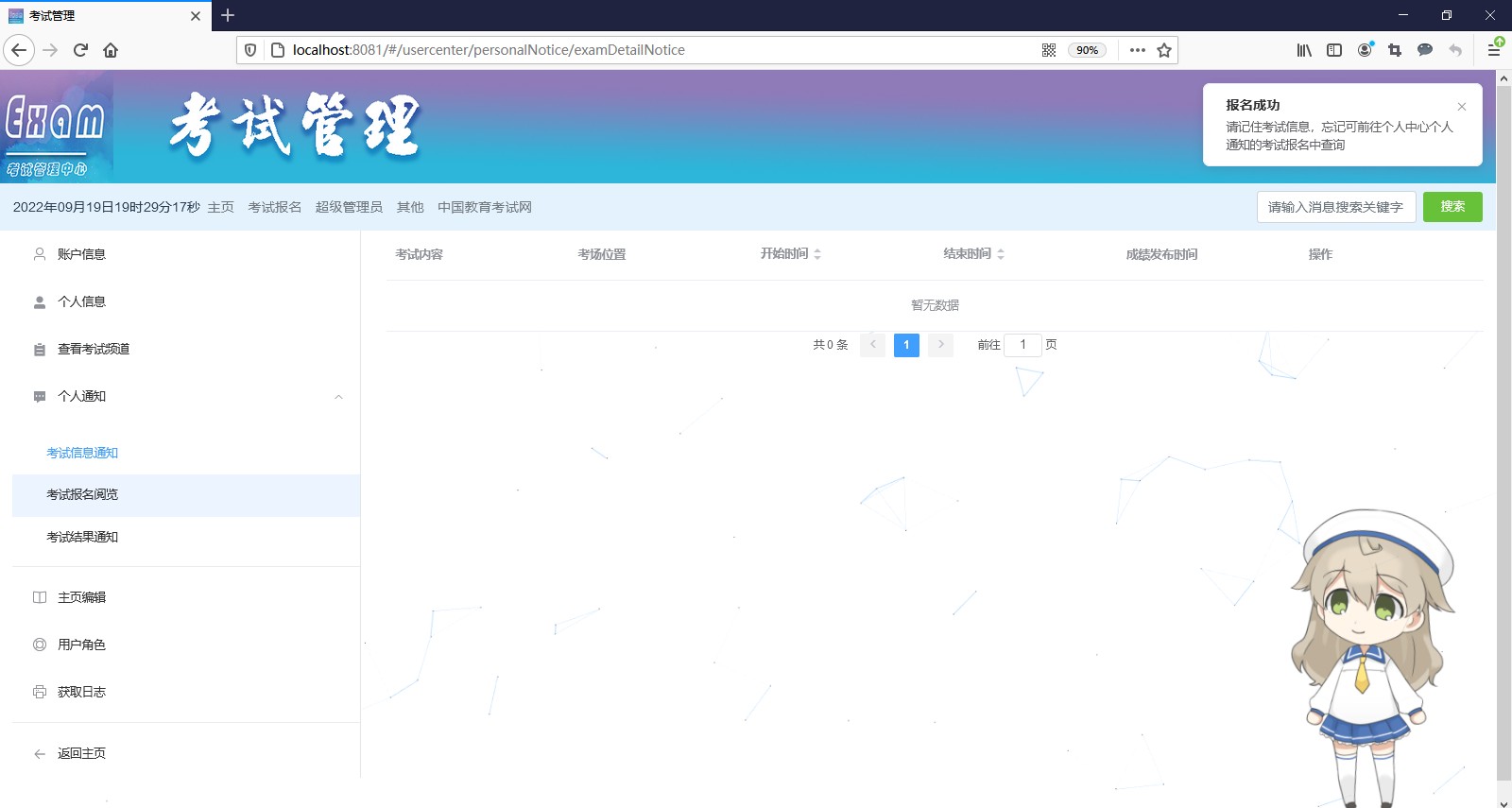Click the green 搜索 button

1452,207
